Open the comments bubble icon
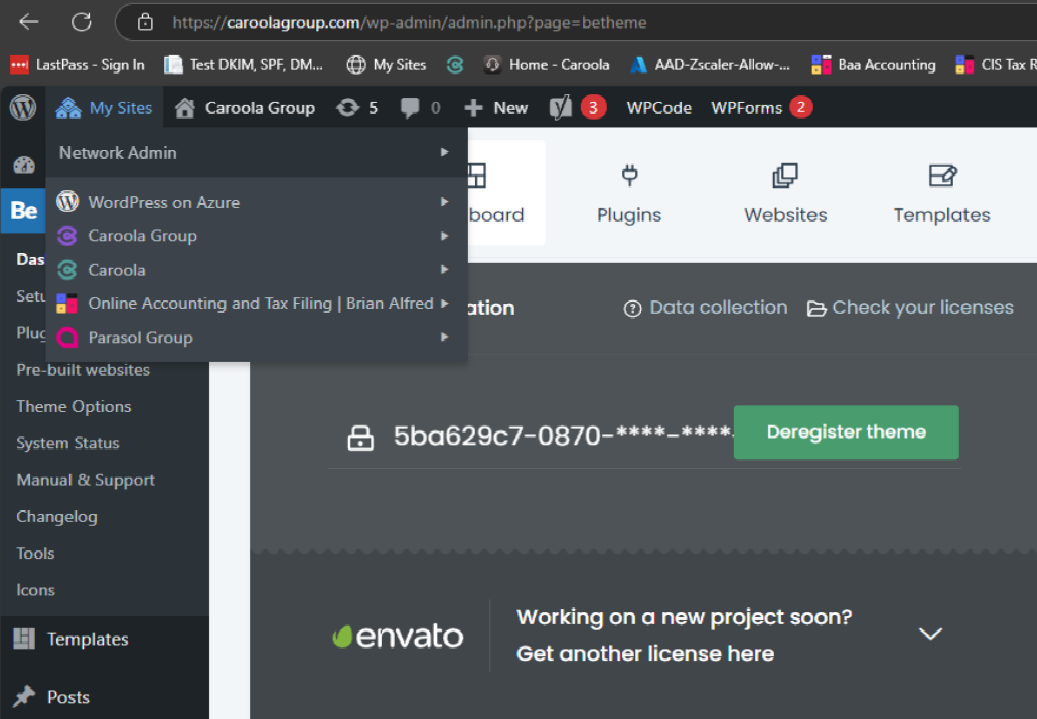This screenshot has width=1037, height=719. [410, 108]
